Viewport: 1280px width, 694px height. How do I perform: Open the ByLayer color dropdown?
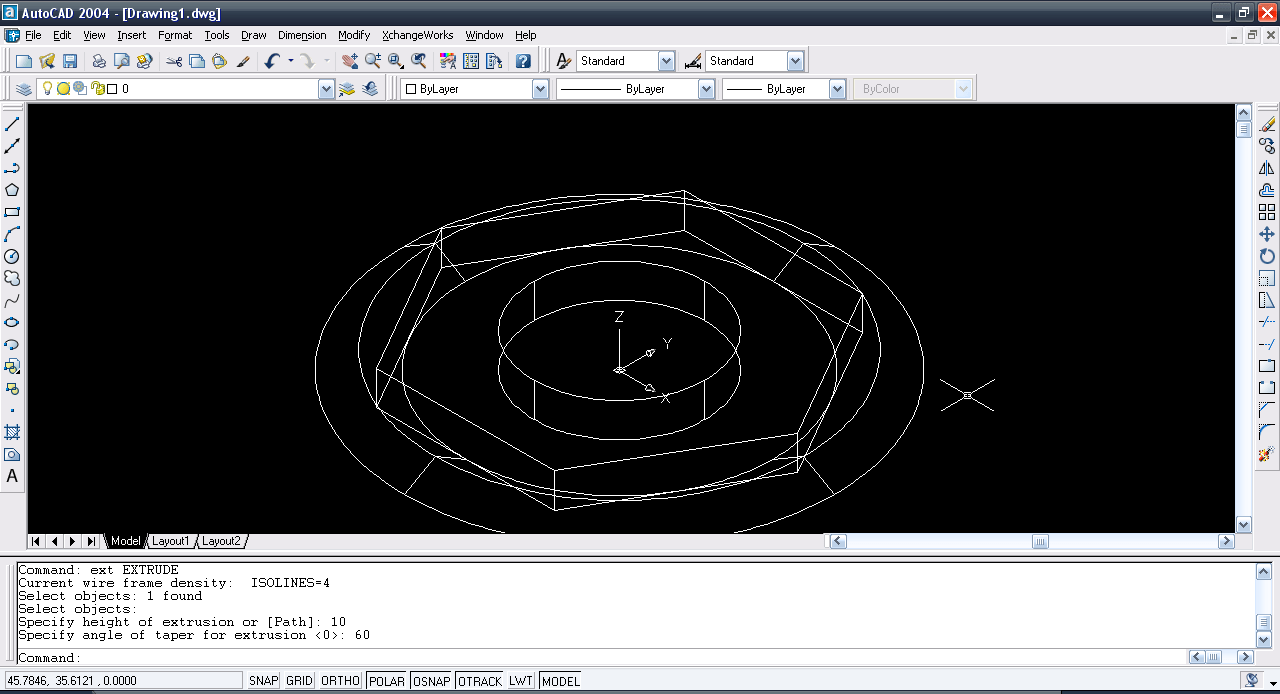540,89
